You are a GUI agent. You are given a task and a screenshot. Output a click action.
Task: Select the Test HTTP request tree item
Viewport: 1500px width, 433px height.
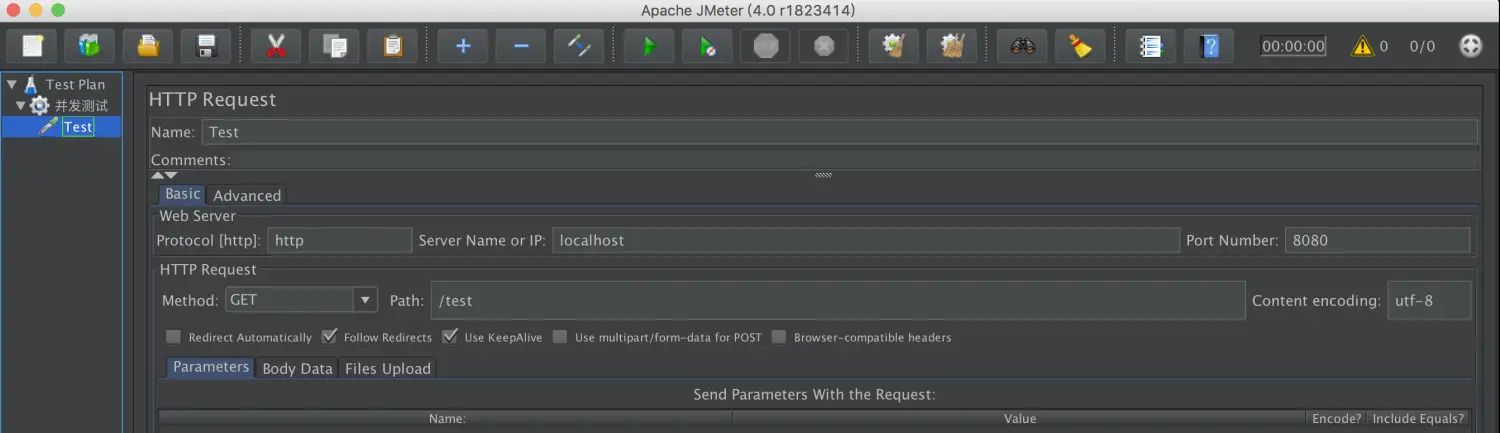point(78,127)
